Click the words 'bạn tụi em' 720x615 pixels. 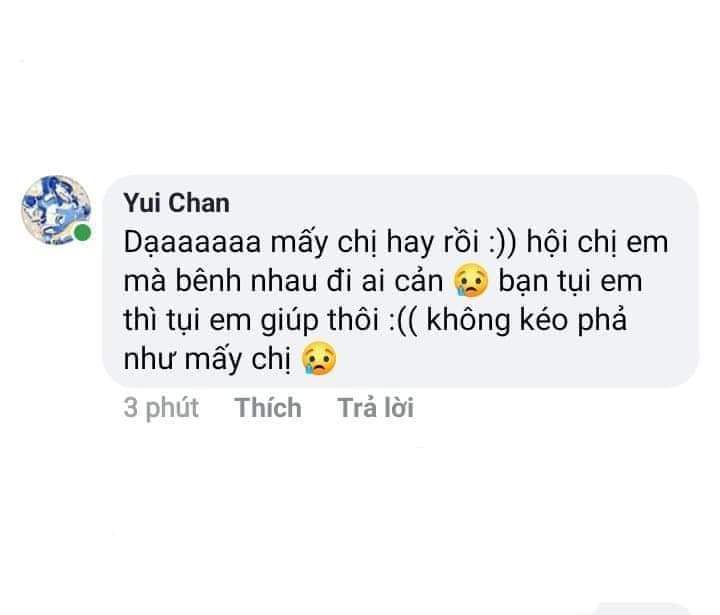570,282
